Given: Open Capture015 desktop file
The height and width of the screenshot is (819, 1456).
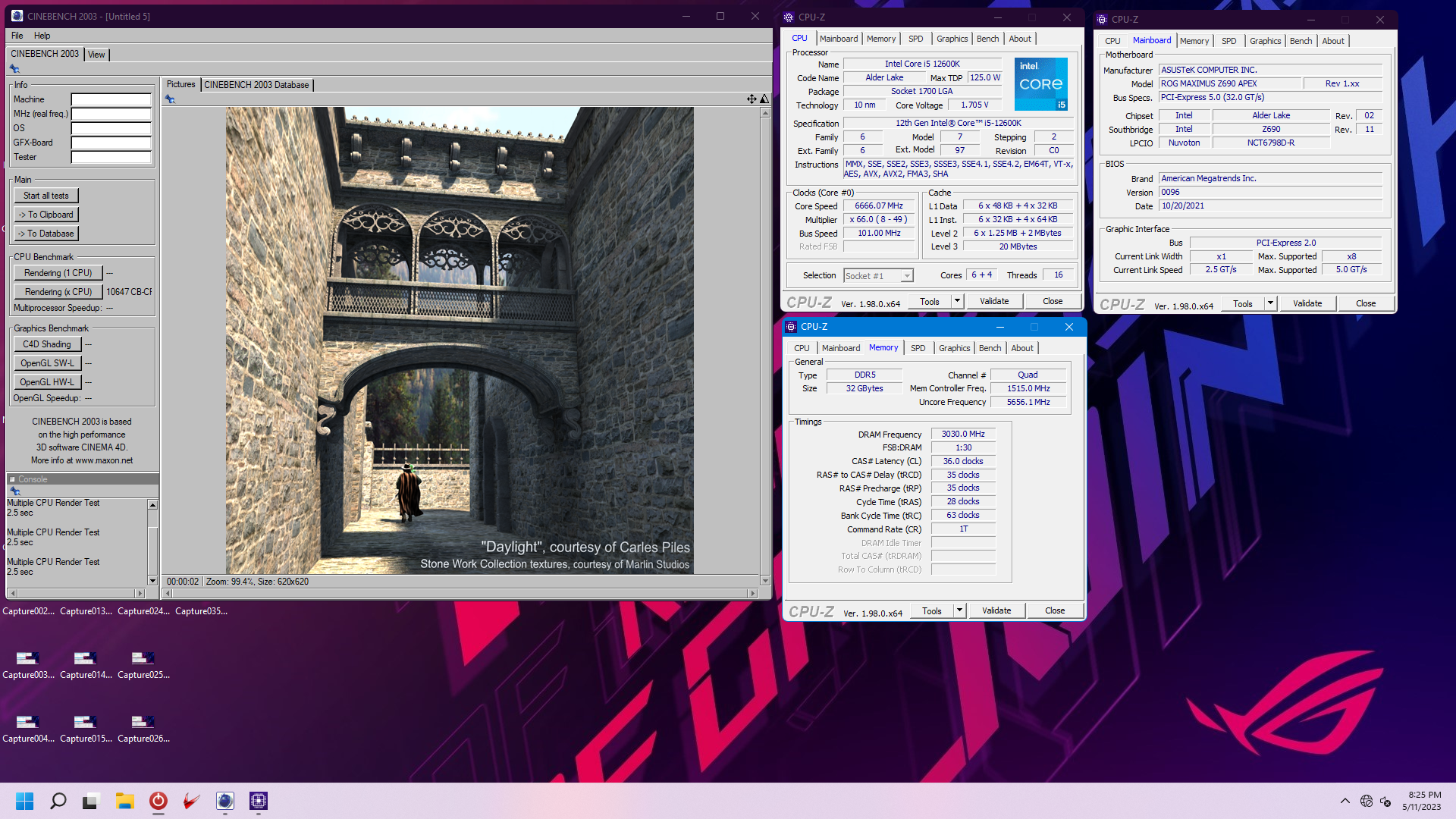Looking at the screenshot, I should pos(86,726).
